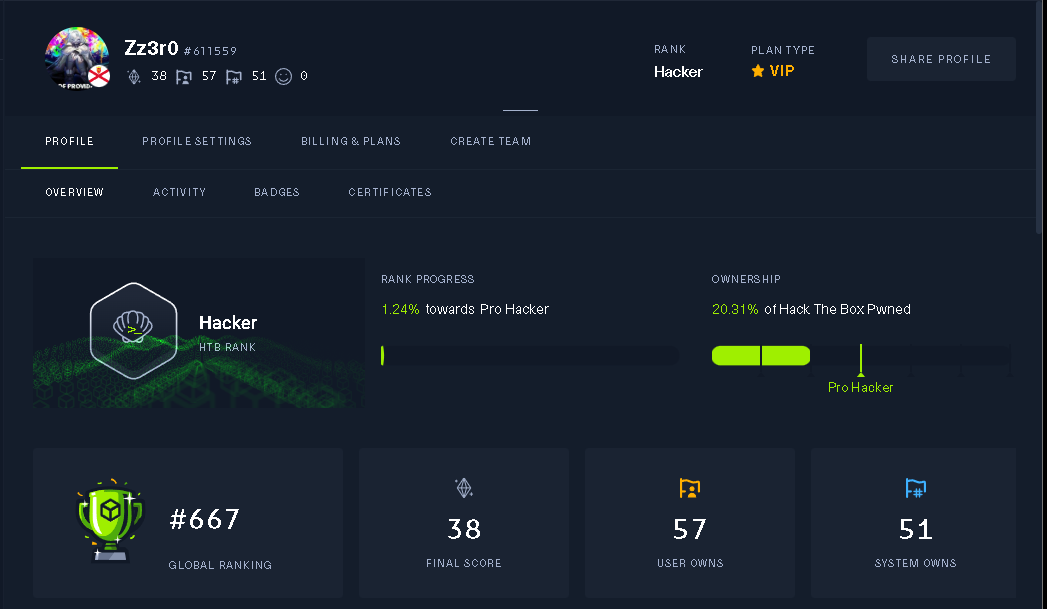Viewport: 1047px width, 609px height.
Task: Click the 20.31% ownership value
Action: (735, 309)
